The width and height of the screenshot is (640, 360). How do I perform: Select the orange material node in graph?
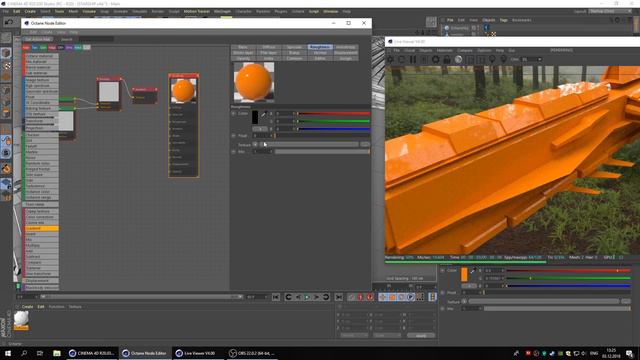(184, 126)
